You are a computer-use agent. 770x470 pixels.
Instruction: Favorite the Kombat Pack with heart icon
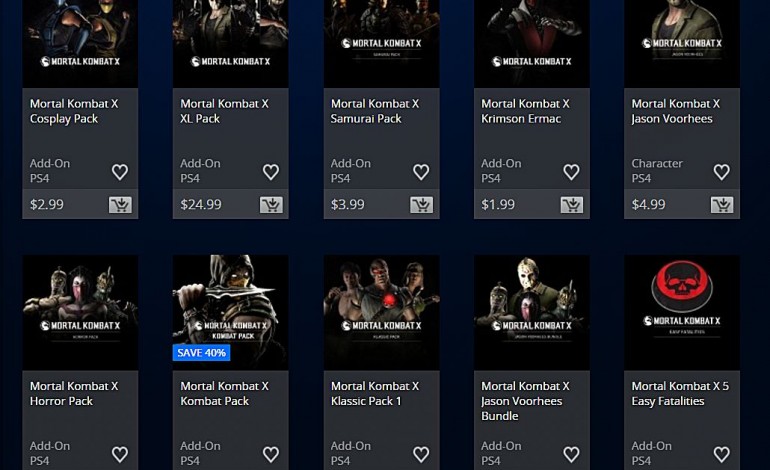pos(271,454)
